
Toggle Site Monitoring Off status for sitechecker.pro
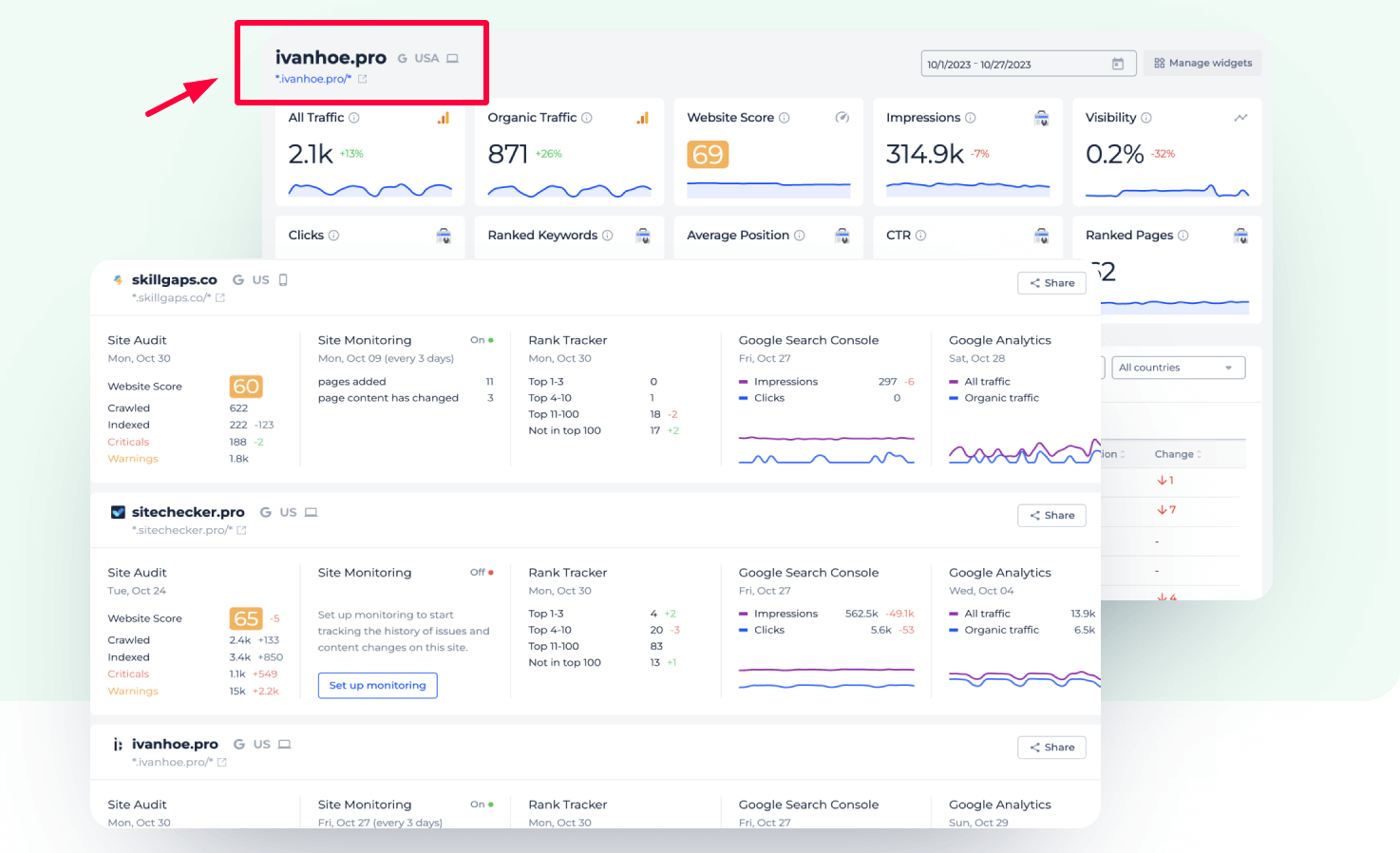[x=482, y=573]
